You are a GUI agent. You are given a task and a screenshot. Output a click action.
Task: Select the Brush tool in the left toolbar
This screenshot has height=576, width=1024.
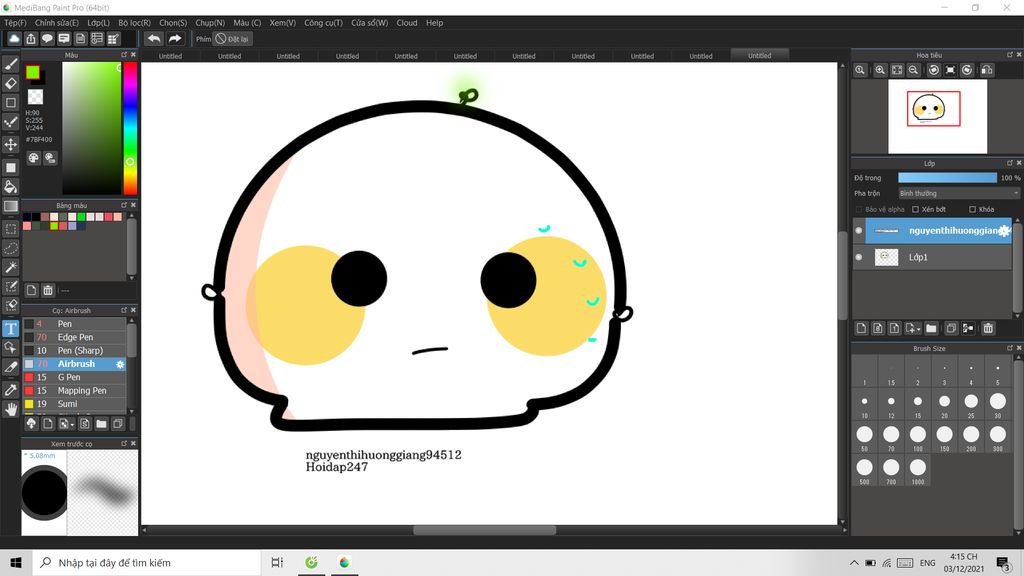[x=11, y=64]
